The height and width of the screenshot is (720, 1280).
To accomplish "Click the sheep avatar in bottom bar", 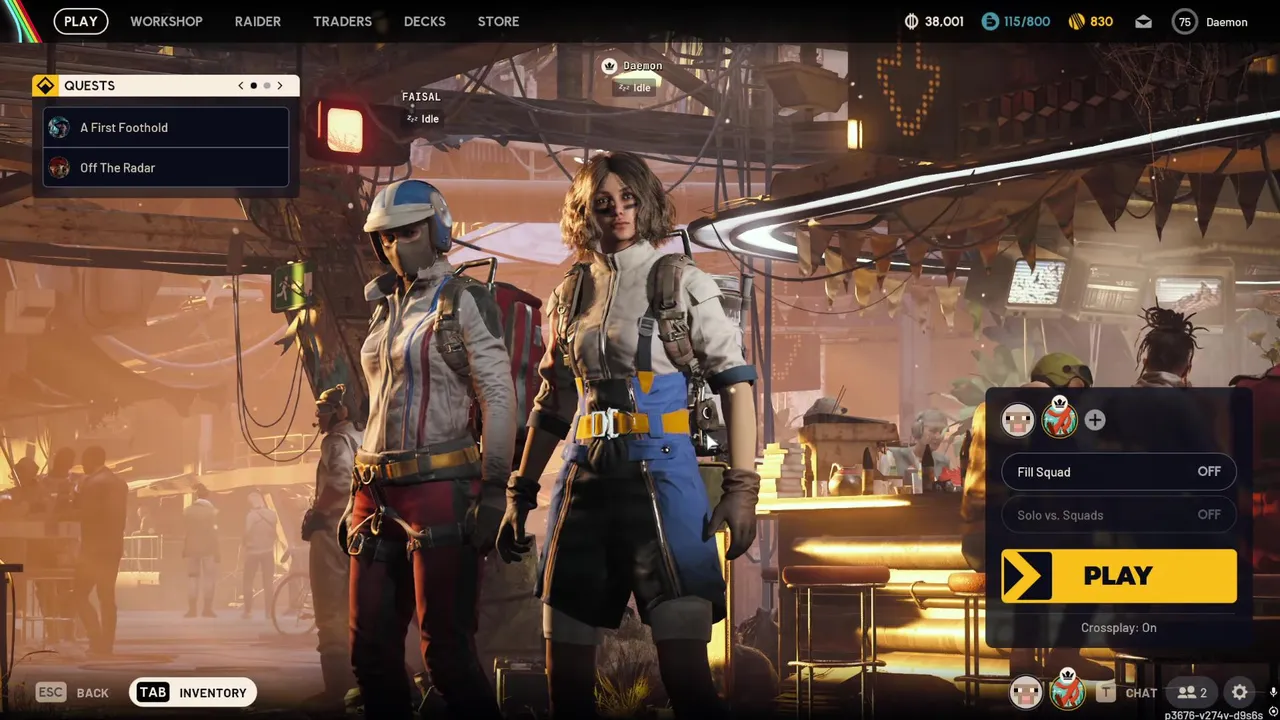I will coord(1025,692).
